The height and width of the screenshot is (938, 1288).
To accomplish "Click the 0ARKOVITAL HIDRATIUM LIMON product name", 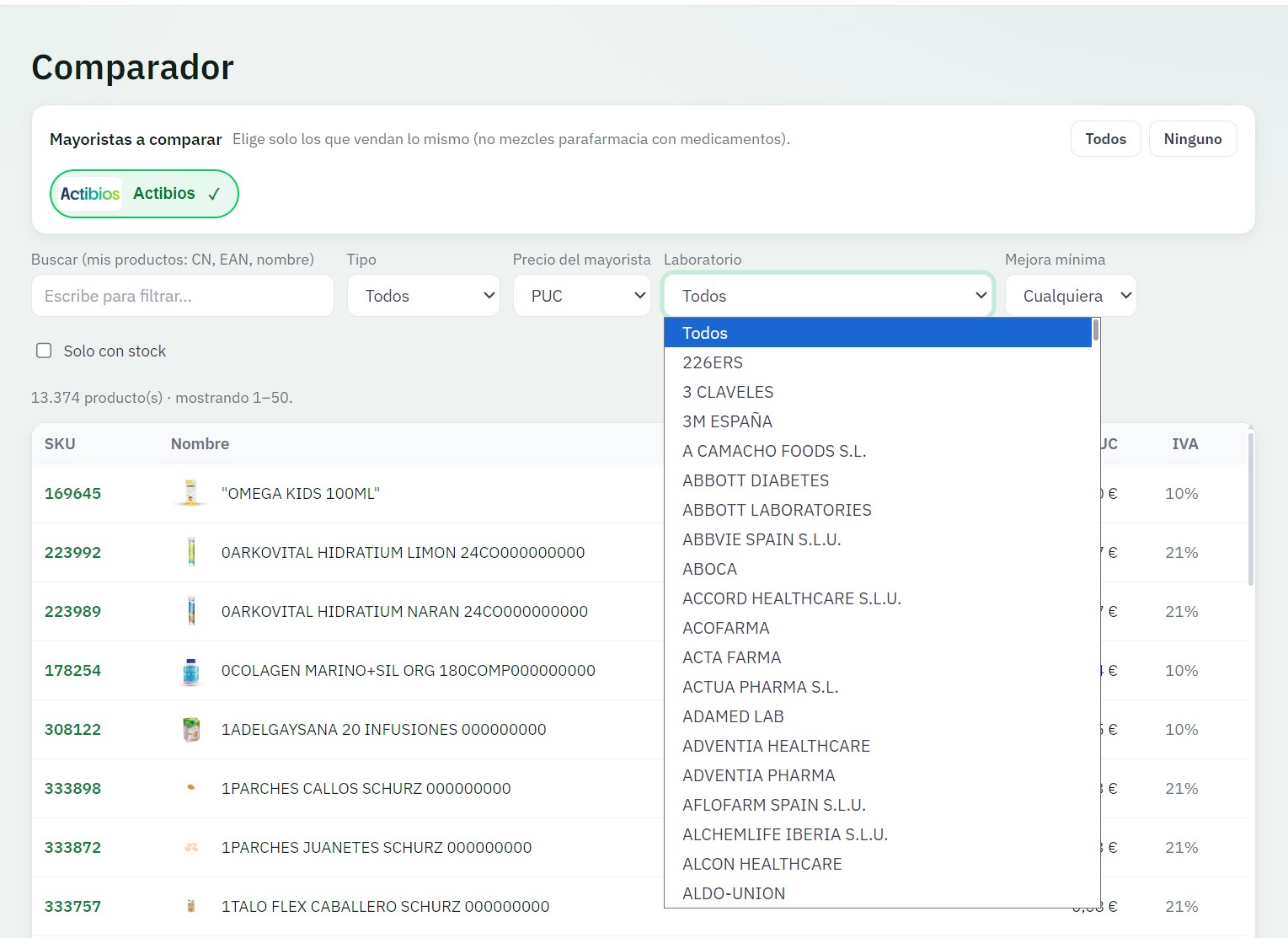I will pyautogui.click(x=403, y=553).
